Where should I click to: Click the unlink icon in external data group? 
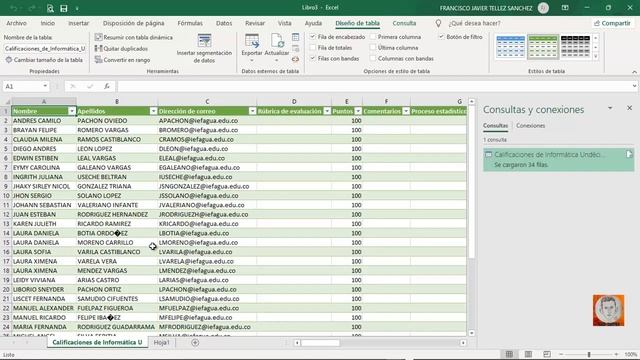[x=296, y=60]
